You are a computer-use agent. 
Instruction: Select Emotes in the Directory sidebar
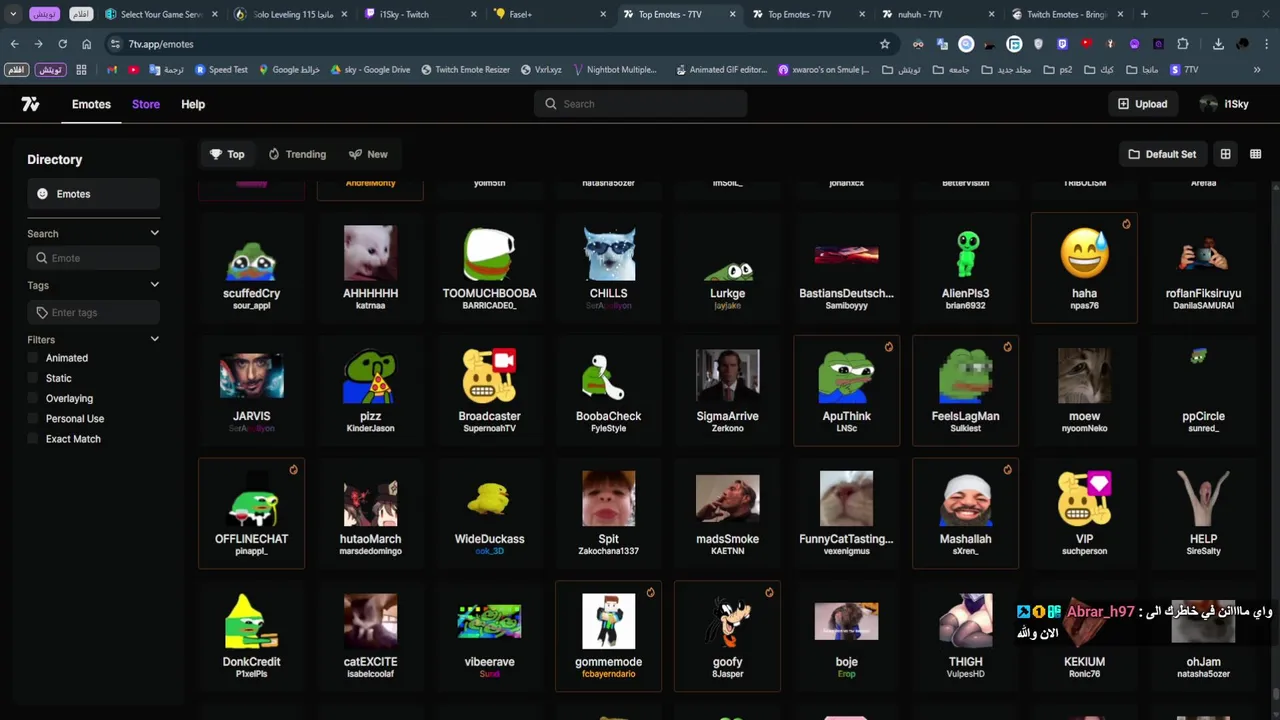point(93,194)
